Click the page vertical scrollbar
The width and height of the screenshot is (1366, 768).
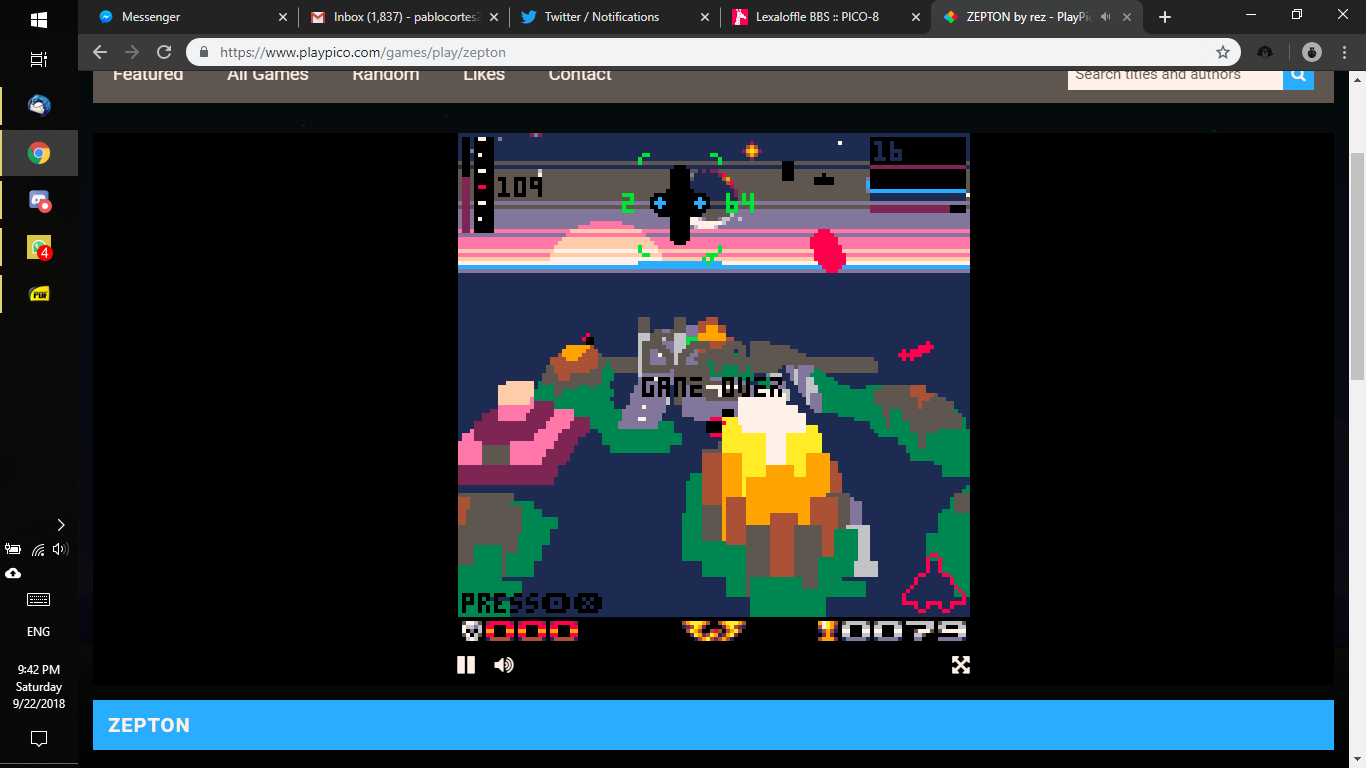(1357, 265)
